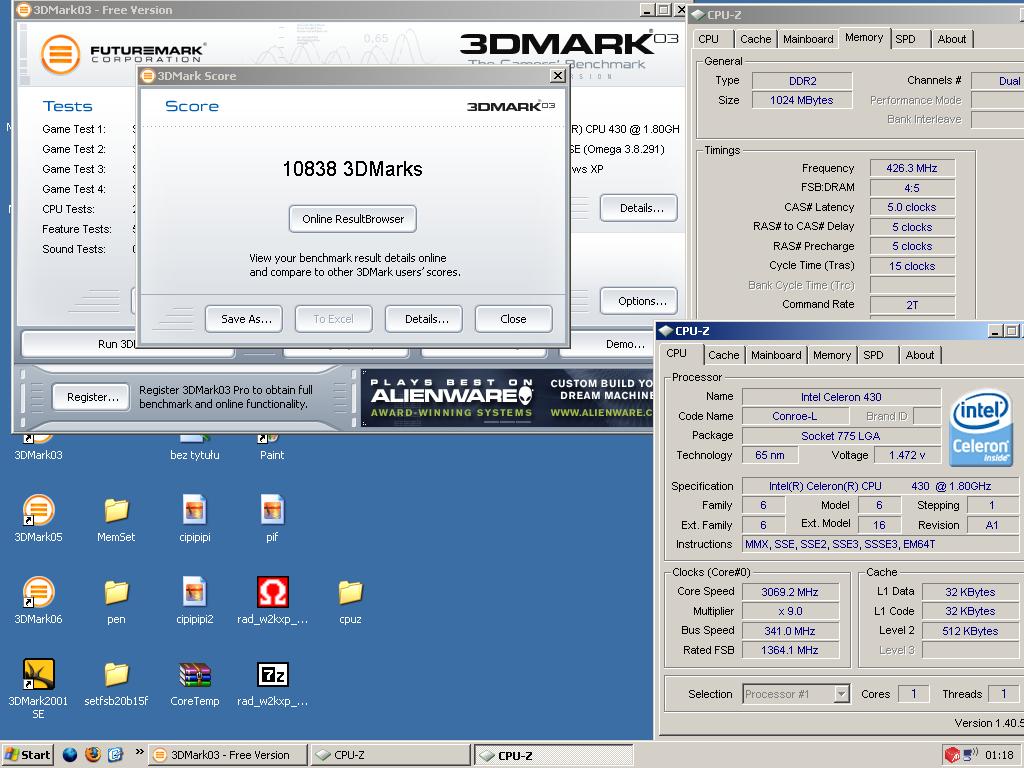
Task: Click the first CPU-Z taskbar button
Action: 390,755
